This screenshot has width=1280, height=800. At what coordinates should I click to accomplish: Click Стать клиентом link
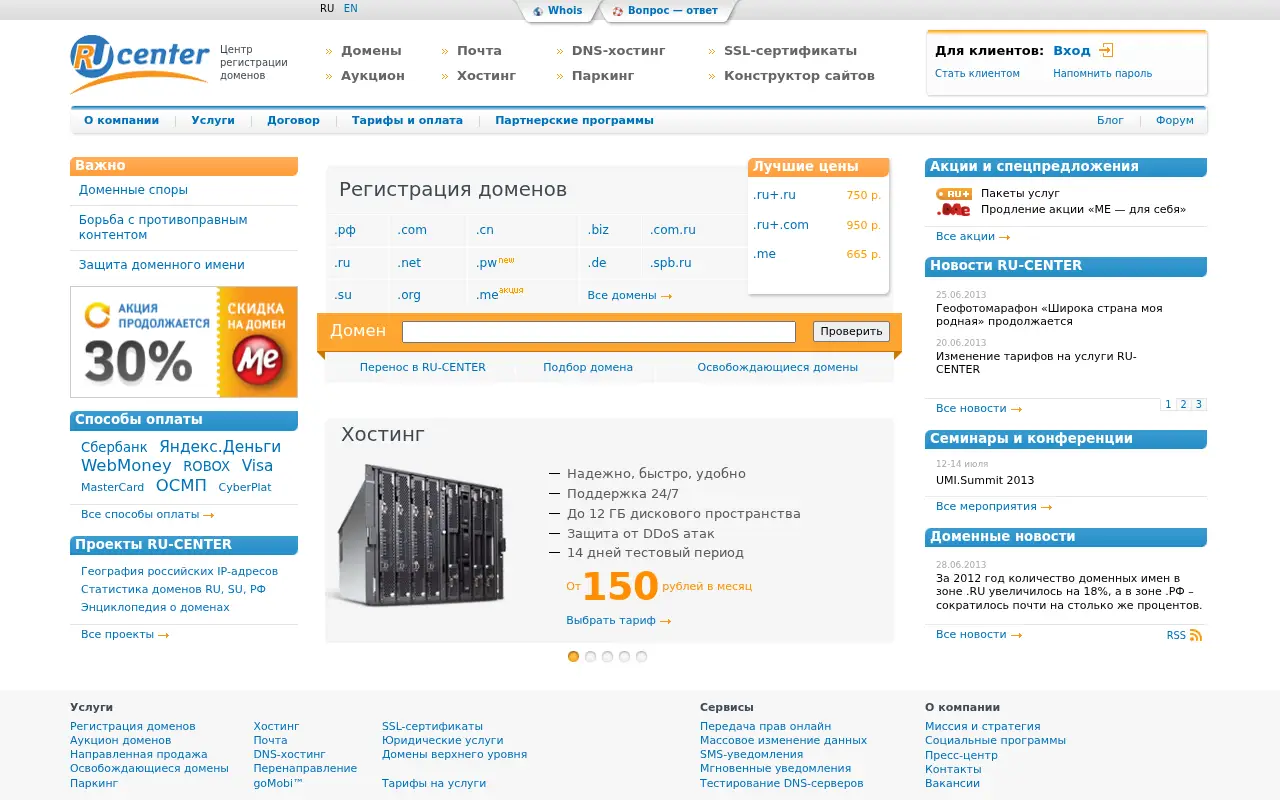coord(977,74)
